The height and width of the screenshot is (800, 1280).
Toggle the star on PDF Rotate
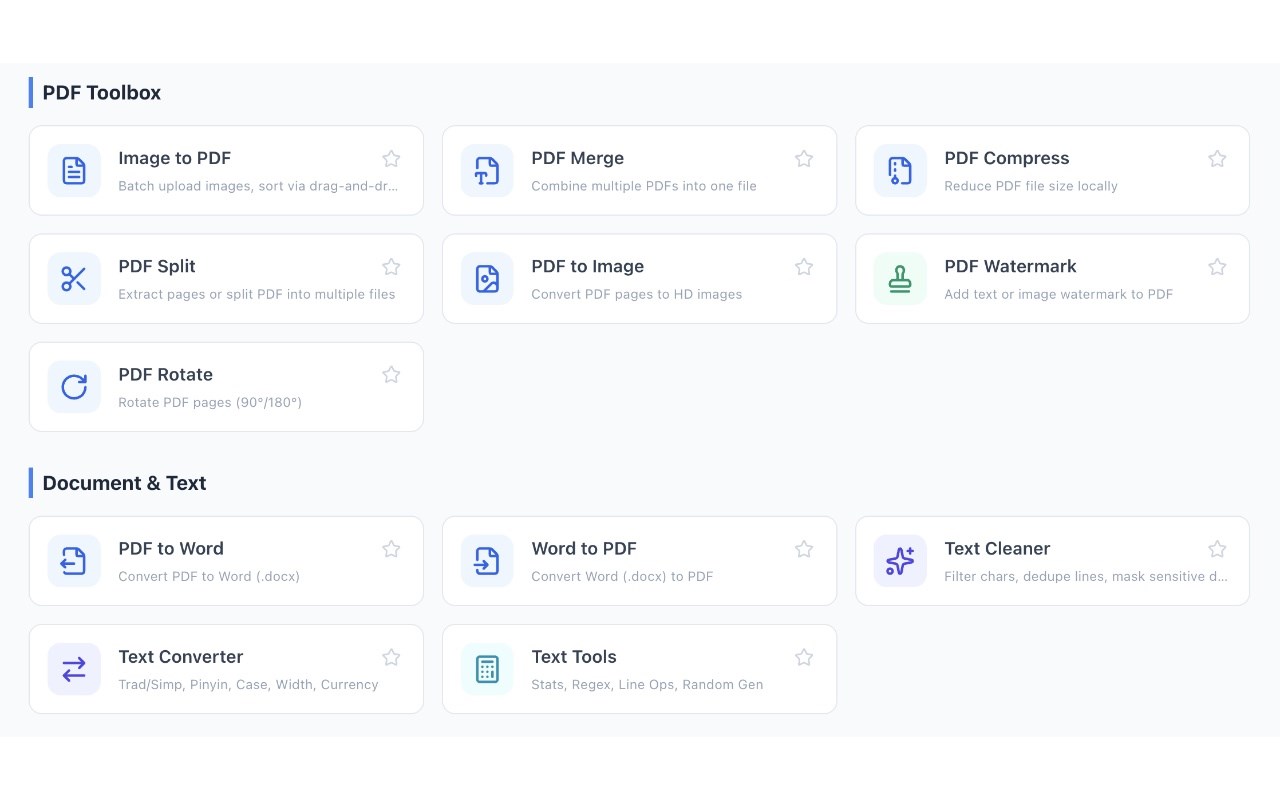391,374
